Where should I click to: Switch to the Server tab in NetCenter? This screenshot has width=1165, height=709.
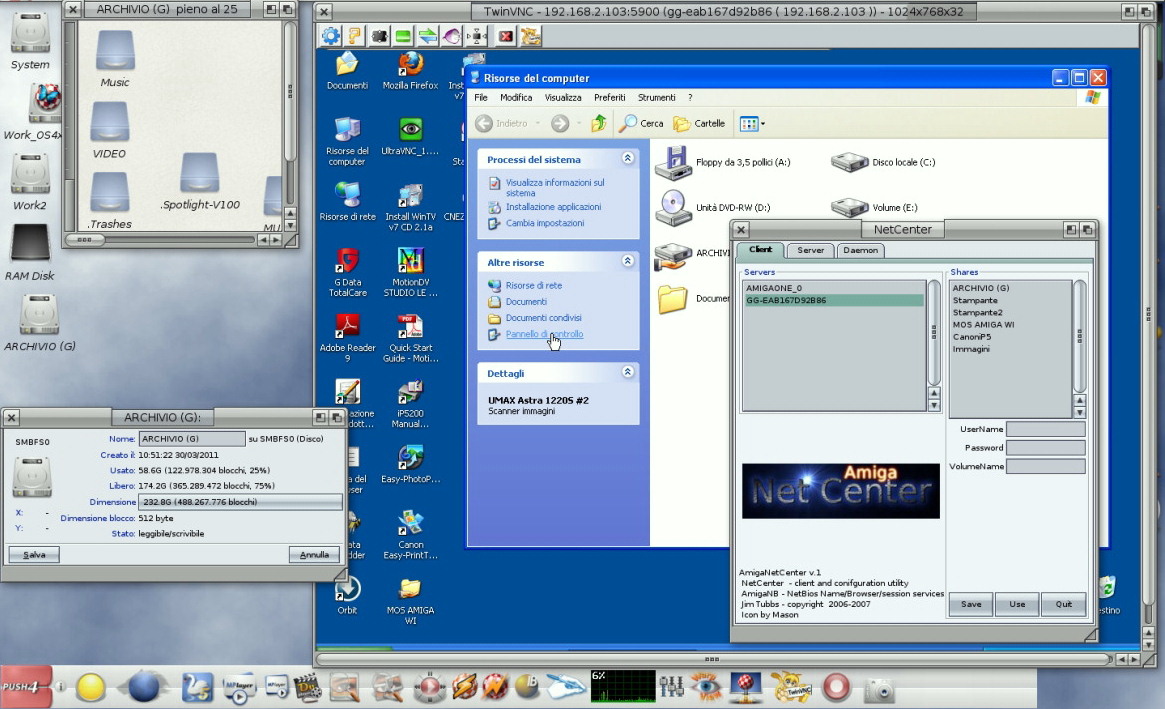pyautogui.click(x=810, y=250)
